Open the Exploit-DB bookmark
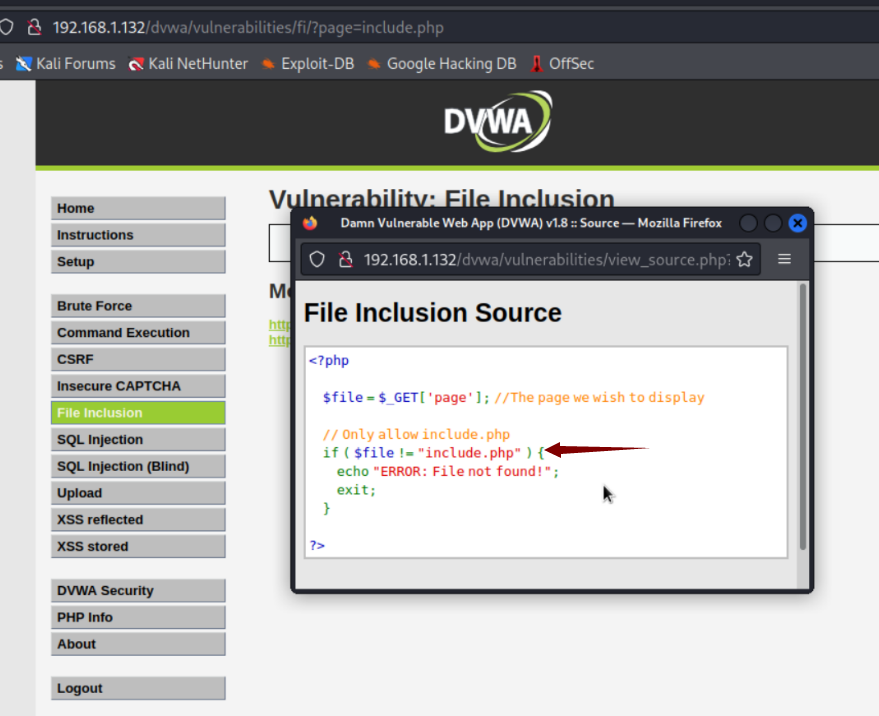Screen dimensions: 879x716 pyautogui.click(x=308, y=64)
